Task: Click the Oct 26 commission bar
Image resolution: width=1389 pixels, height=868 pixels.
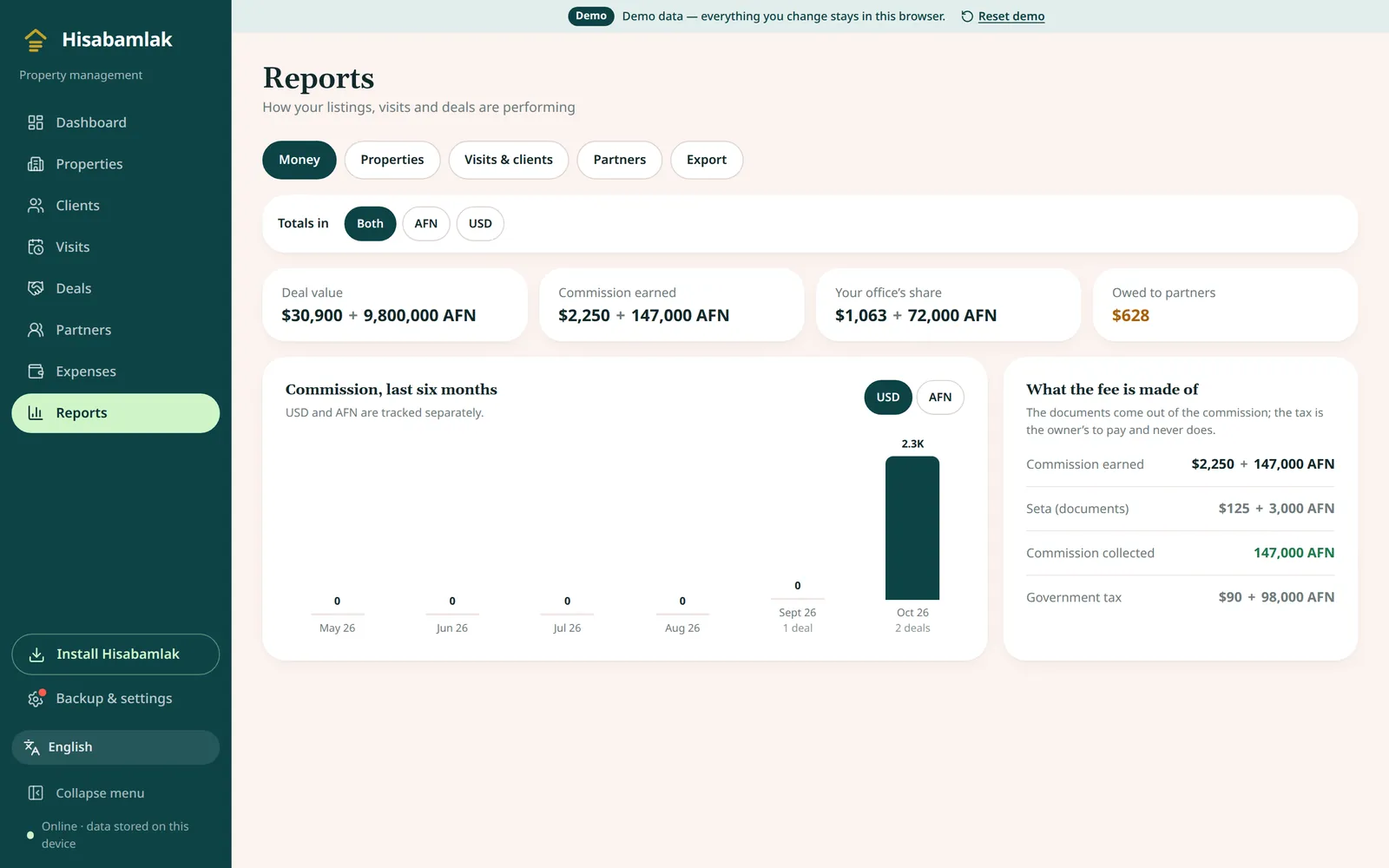Action: pyautogui.click(x=912, y=528)
